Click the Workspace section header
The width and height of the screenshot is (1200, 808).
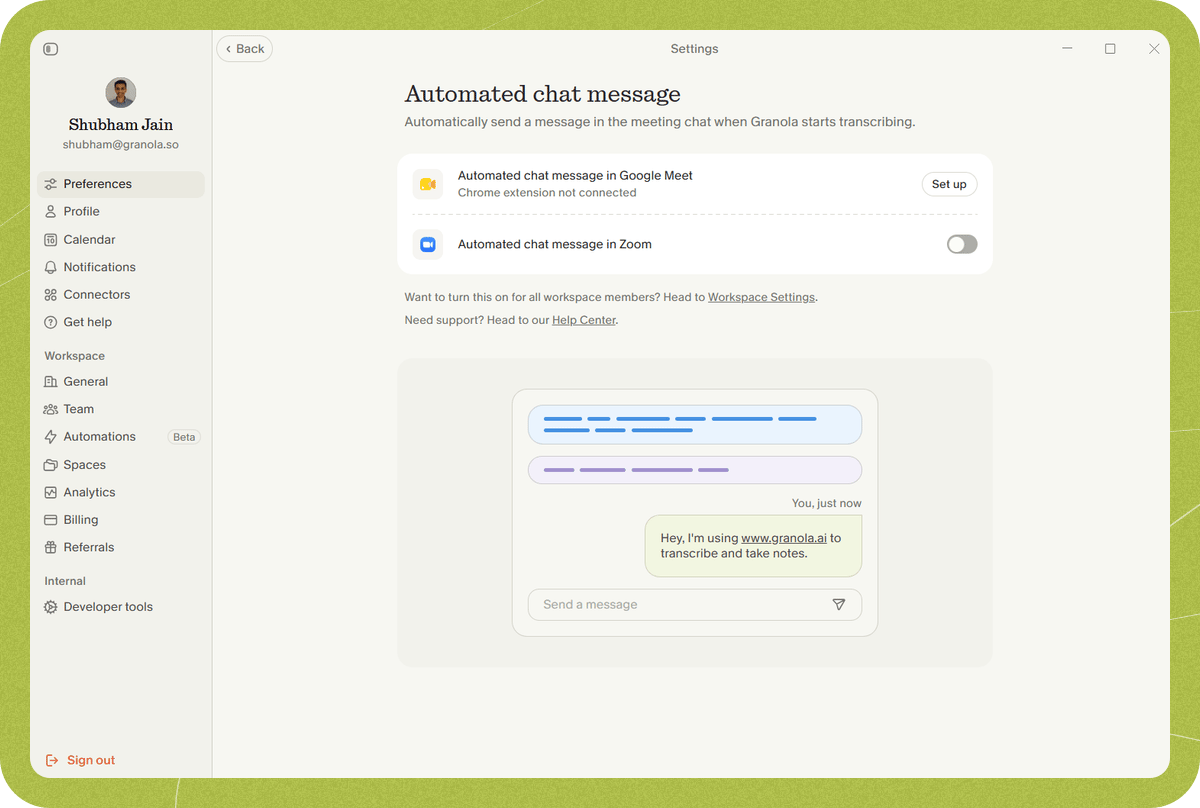(x=74, y=356)
